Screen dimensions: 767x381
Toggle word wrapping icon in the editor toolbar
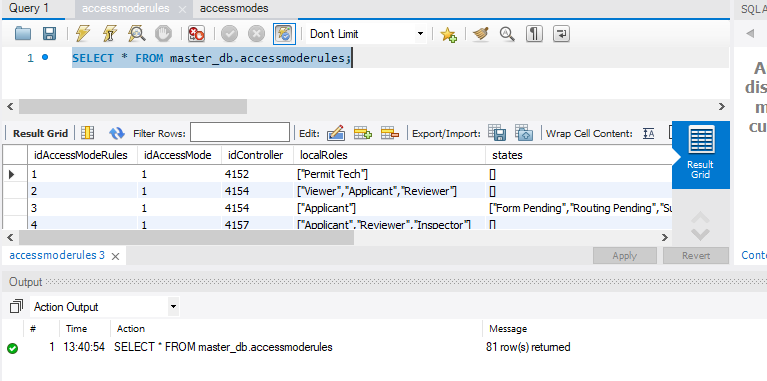pyautogui.click(x=561, y=34)
